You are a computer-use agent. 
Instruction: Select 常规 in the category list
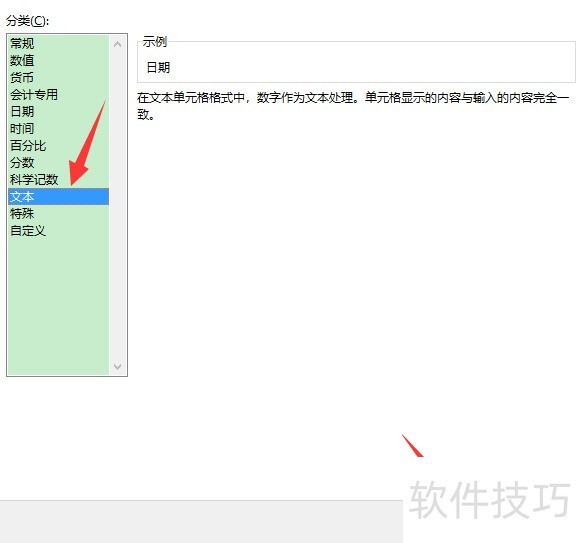(x=58, y=43)
